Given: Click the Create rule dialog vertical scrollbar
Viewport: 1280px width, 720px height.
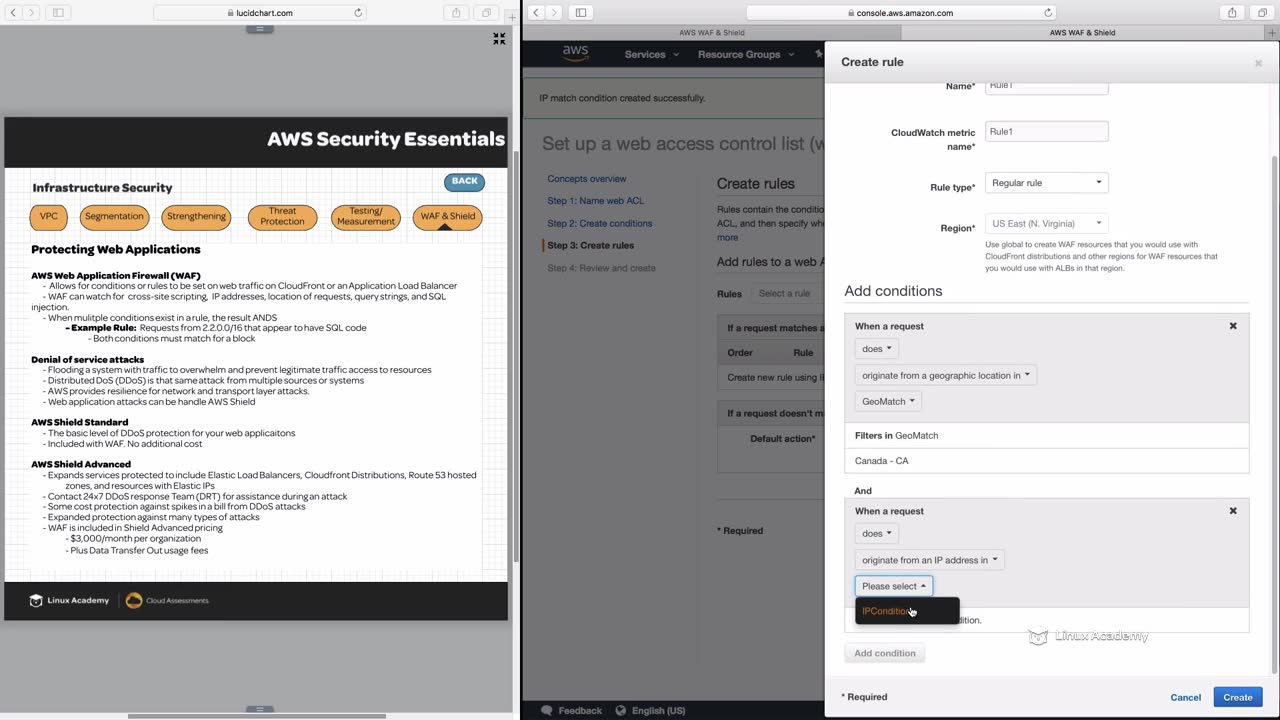Looking at the screenshot, I should [x=1273, y=415].
